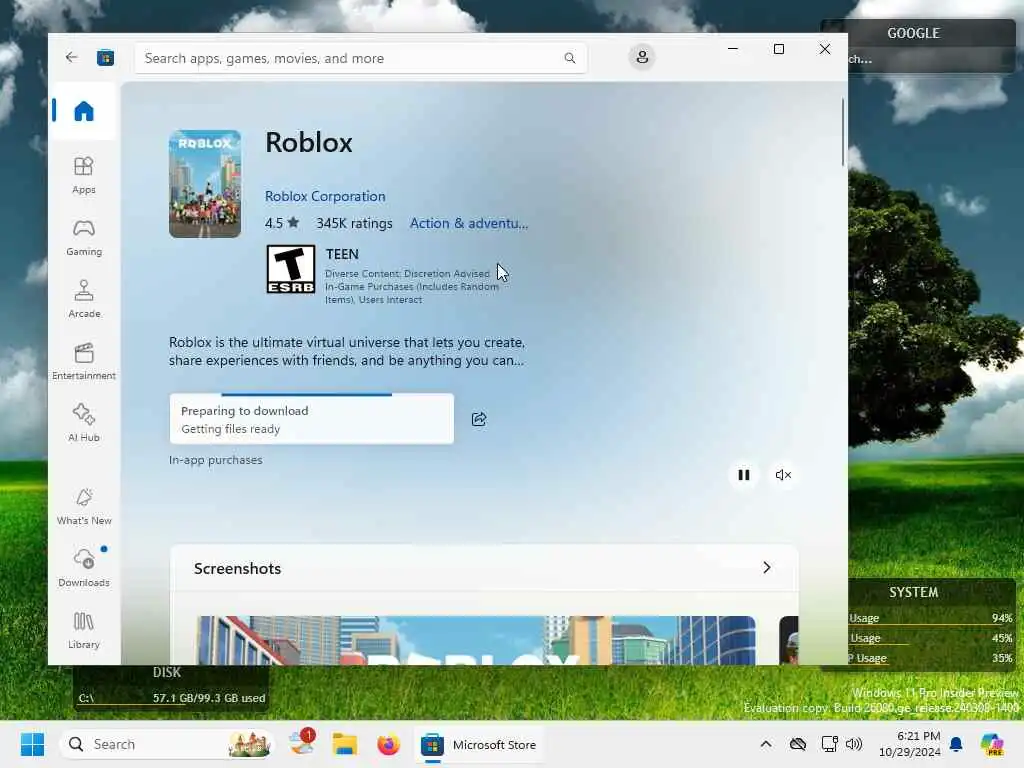The width and height of the screenshot is (1024, 768).
Task: Open the Downloads page
Action: (84, 568)
